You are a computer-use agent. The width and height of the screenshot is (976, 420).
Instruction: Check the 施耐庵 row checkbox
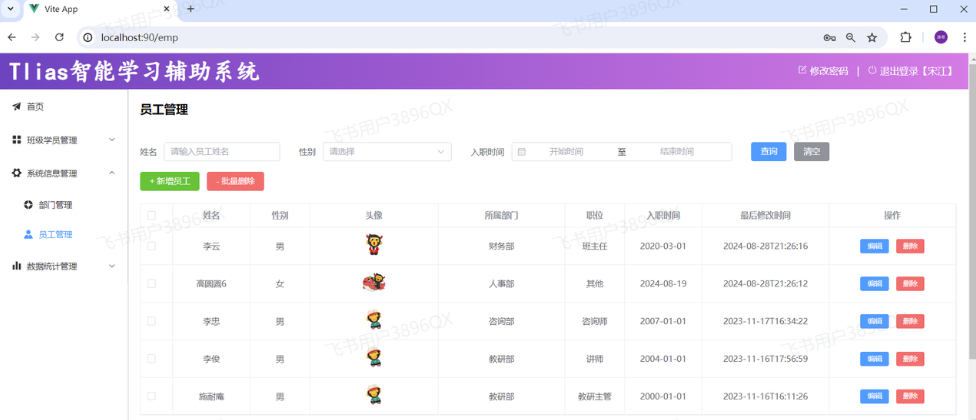point(151,396)
